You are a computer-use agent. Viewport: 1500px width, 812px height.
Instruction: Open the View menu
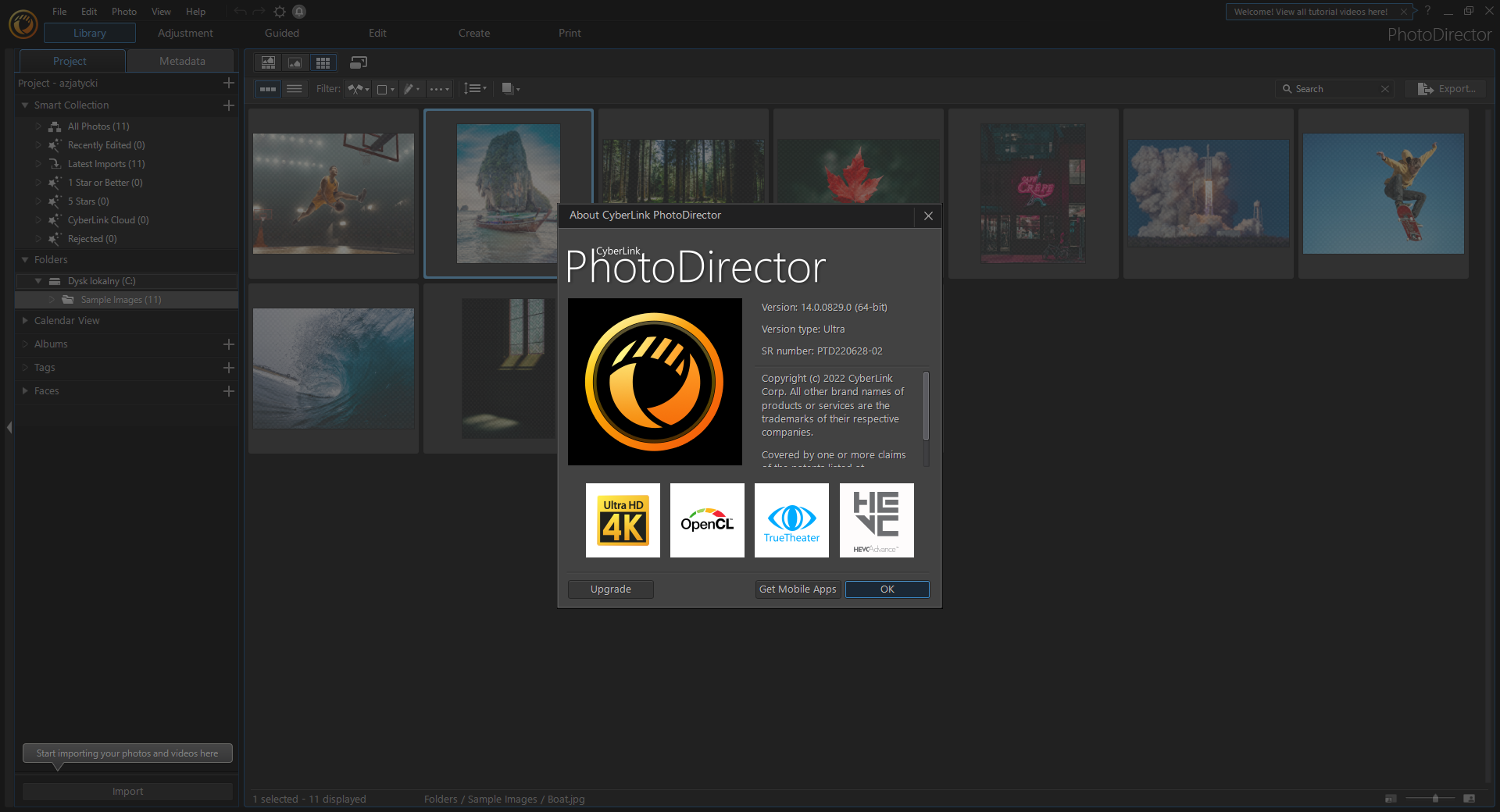[x=161, y=12]
